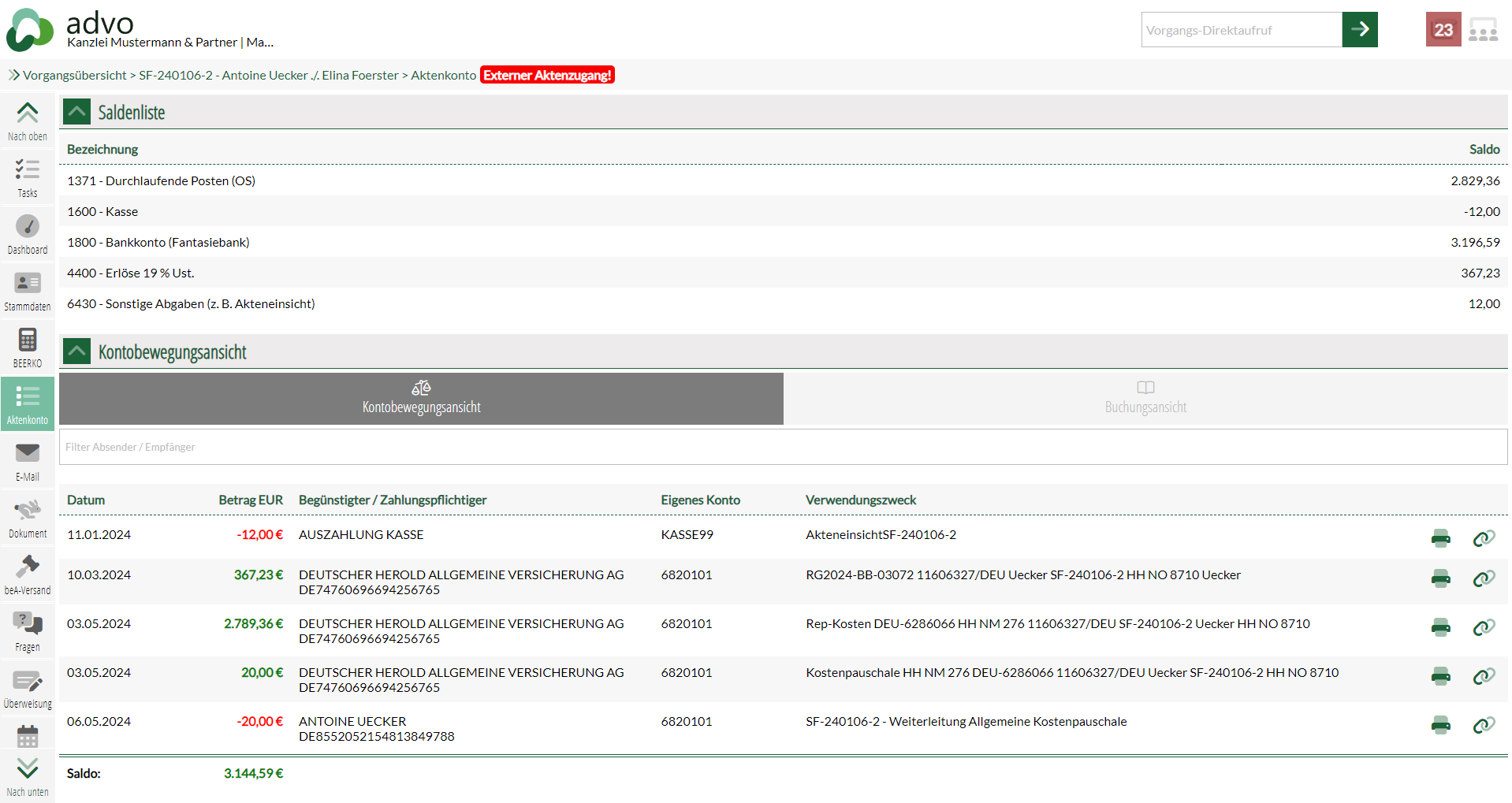Switch to the Buchungsansicht tab
This screenshot has width=1512, height=803.
[1145, 398]
